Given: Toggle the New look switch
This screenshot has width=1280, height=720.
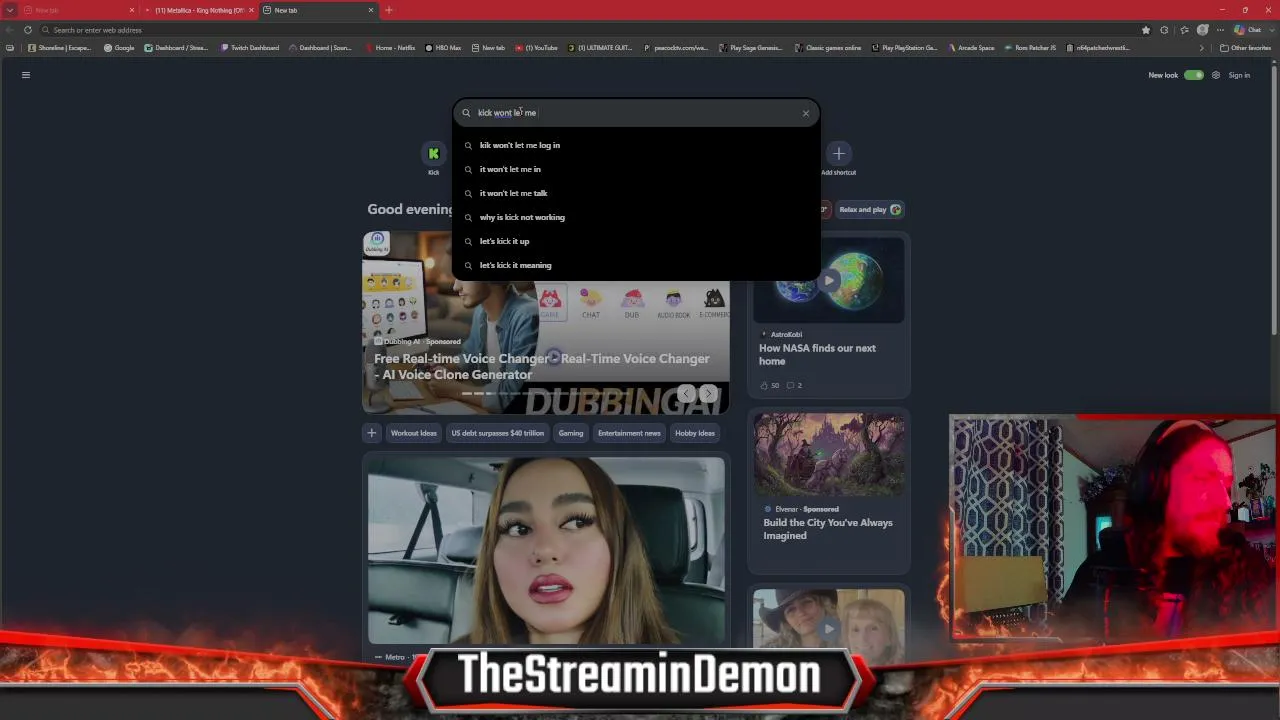Looking at the screenshot, I should point(1194,75).
